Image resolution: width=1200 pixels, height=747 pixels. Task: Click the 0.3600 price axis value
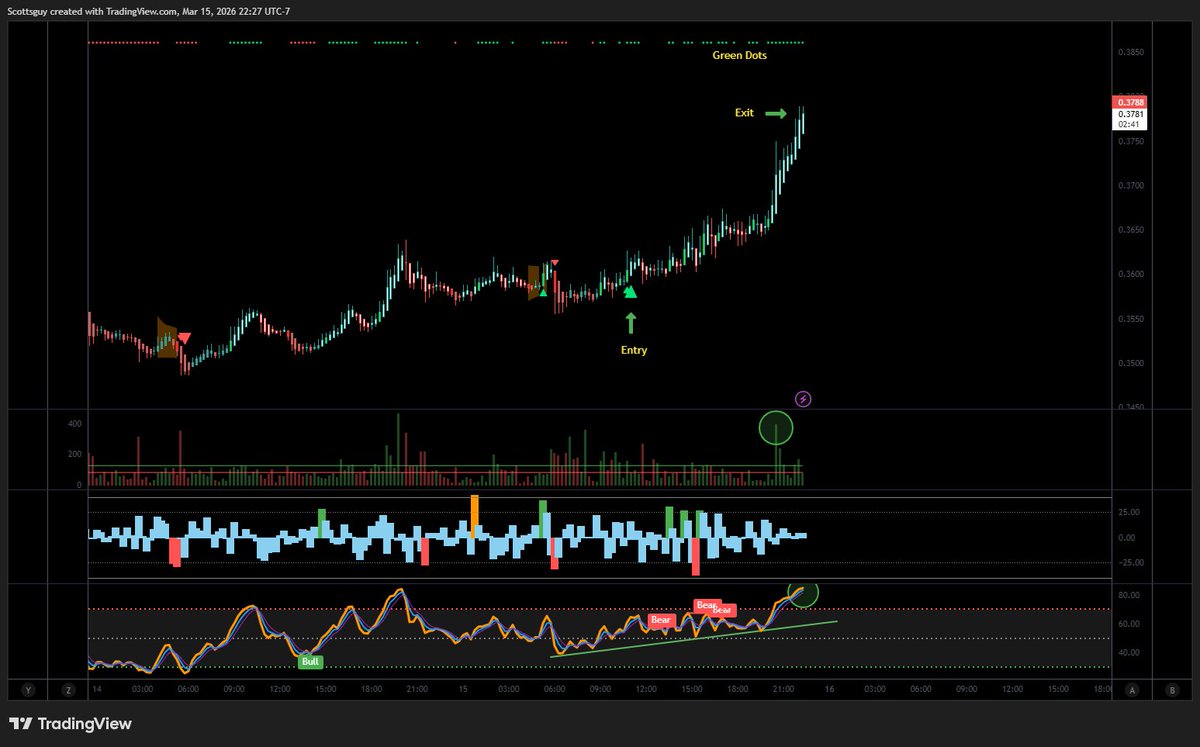coord(1131,274)
